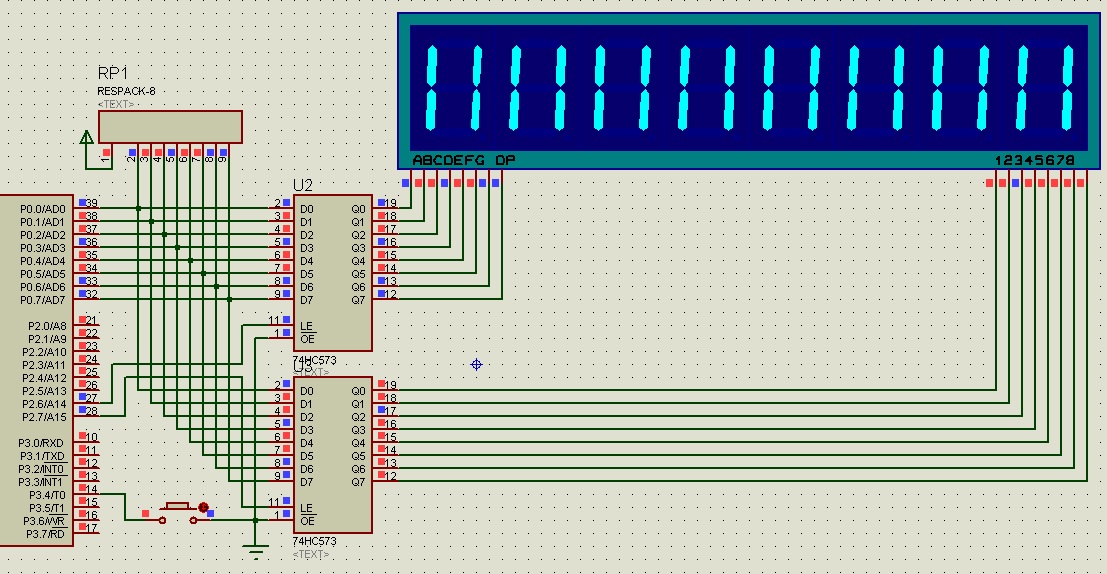Click the <TEXT> placeholder under RESPACK-8

click(x=116, y=104)
